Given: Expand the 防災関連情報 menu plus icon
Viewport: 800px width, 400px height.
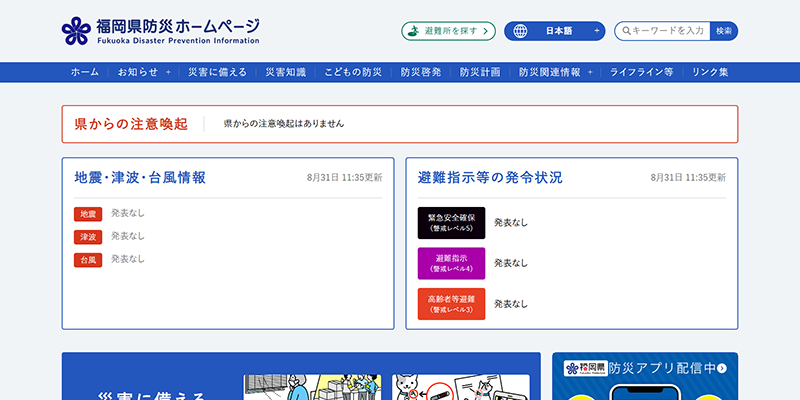Looking at the screenshot, I should (x=590, y=72).
